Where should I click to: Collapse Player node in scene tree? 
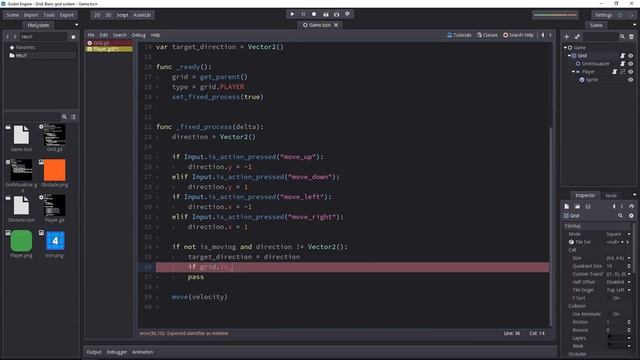click(x=573, y=72)
